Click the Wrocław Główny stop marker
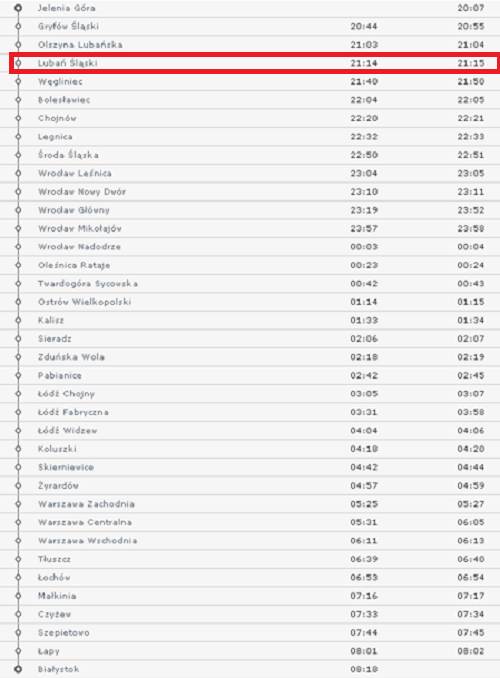 tap(18, 210)
